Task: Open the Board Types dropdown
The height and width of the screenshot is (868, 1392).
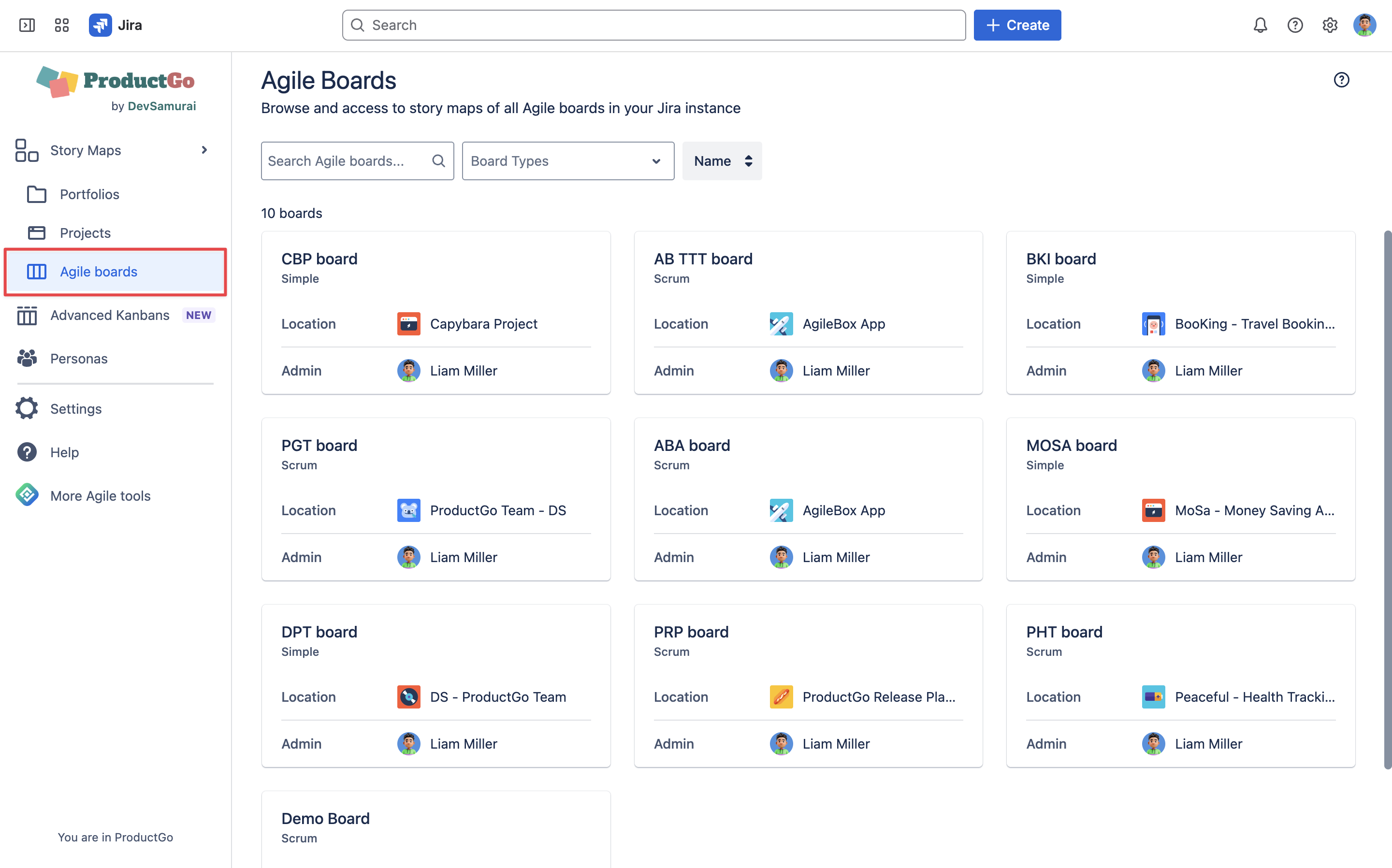Action: (568, 161)
